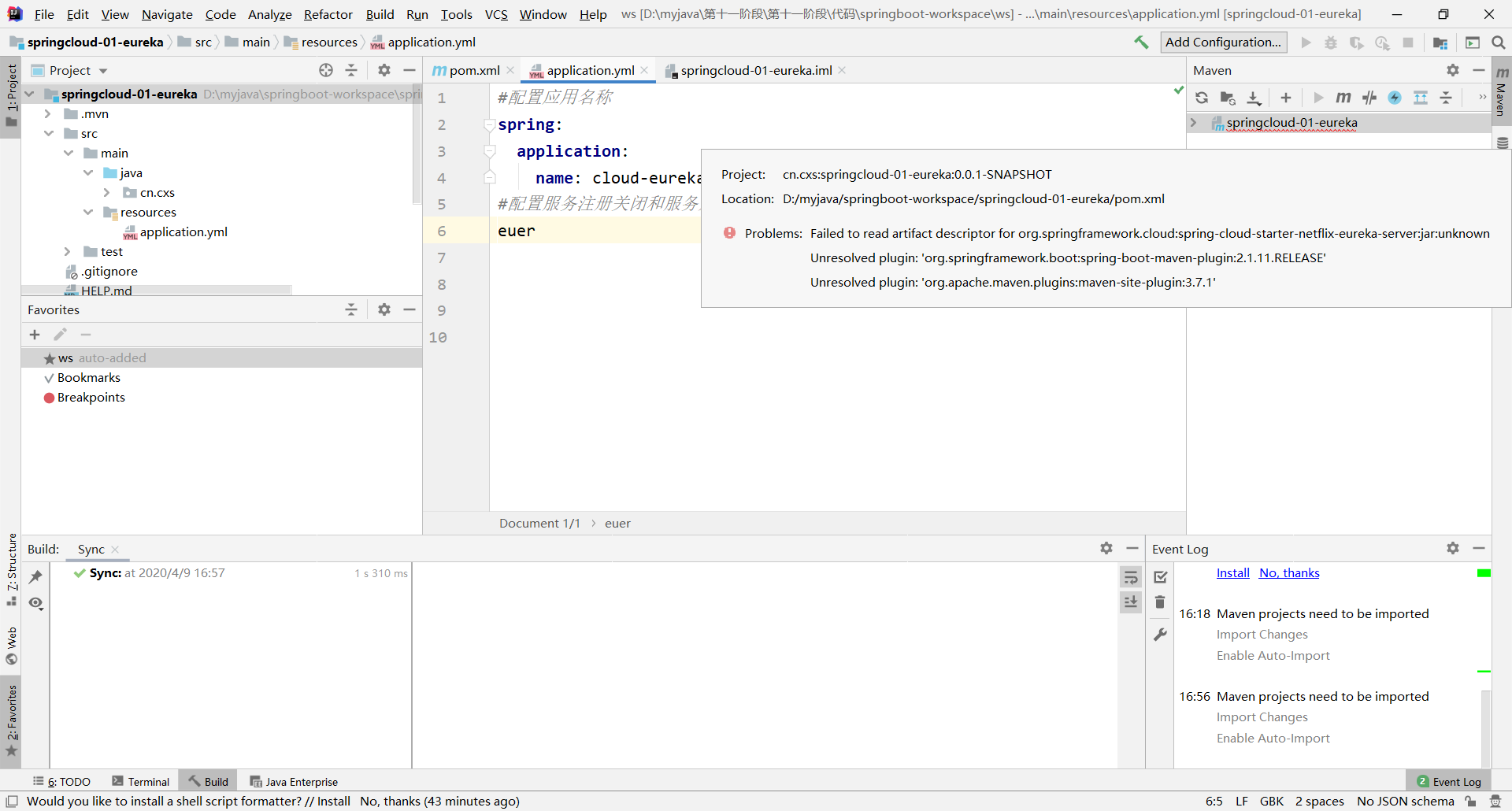Change file encoding GBK in status bar
The image size is (1512, 811).
click(x=1272, y=802)
